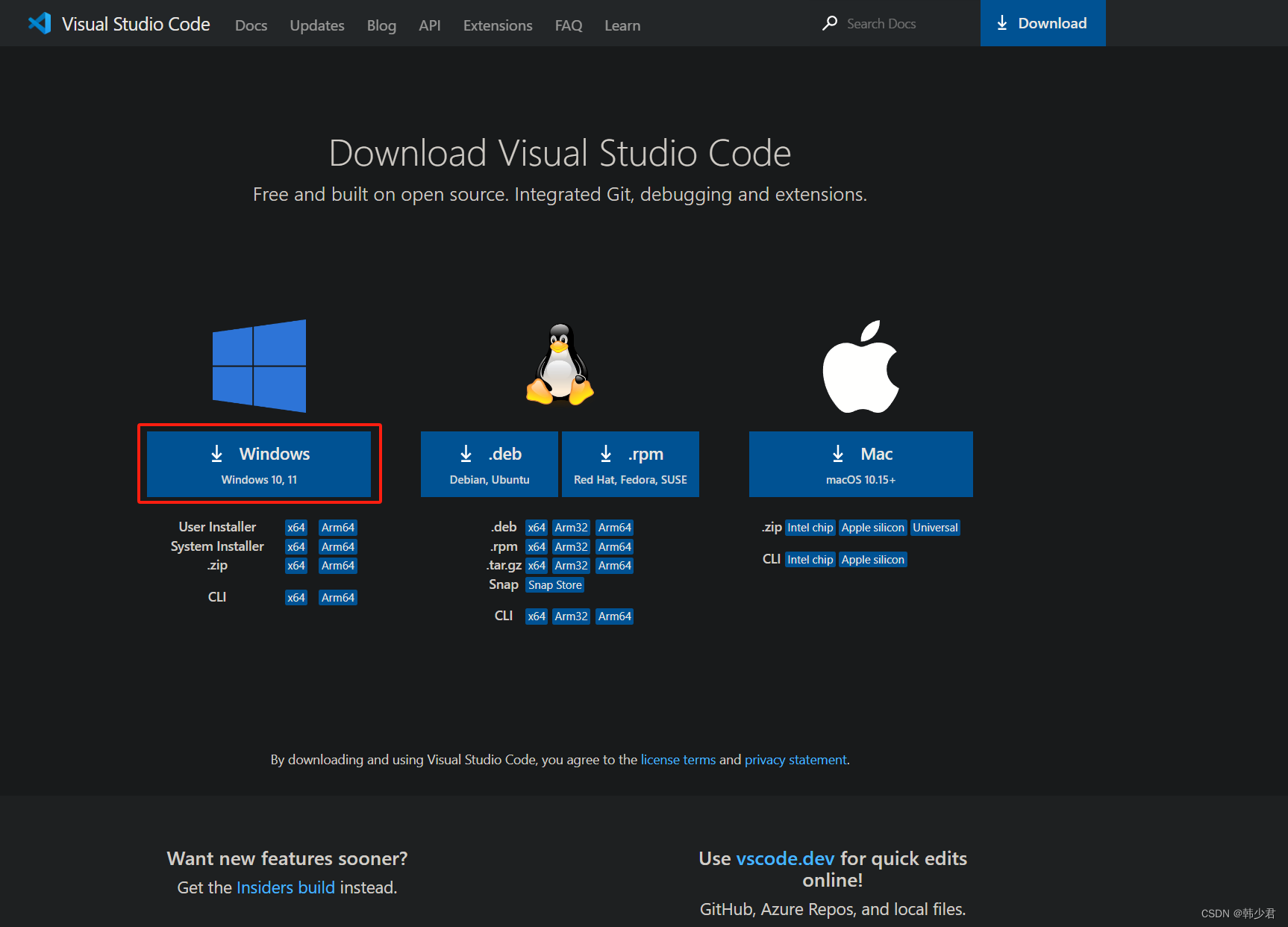Select Mac .zip Apple silicon download
The width and height of the screenshot is (1288, 927).
click(x=873, y=528)
